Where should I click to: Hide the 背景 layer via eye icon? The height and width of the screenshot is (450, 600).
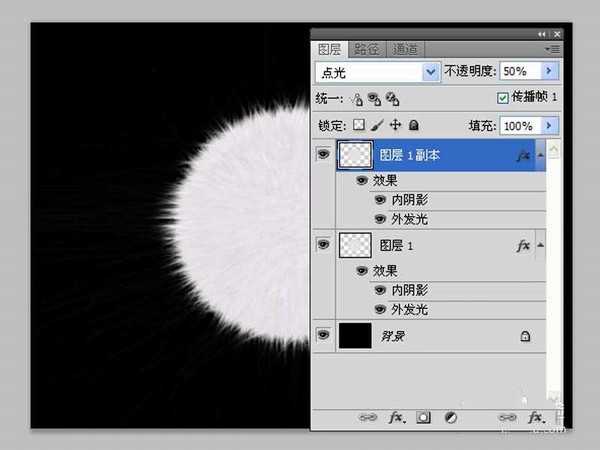point(323,337)
